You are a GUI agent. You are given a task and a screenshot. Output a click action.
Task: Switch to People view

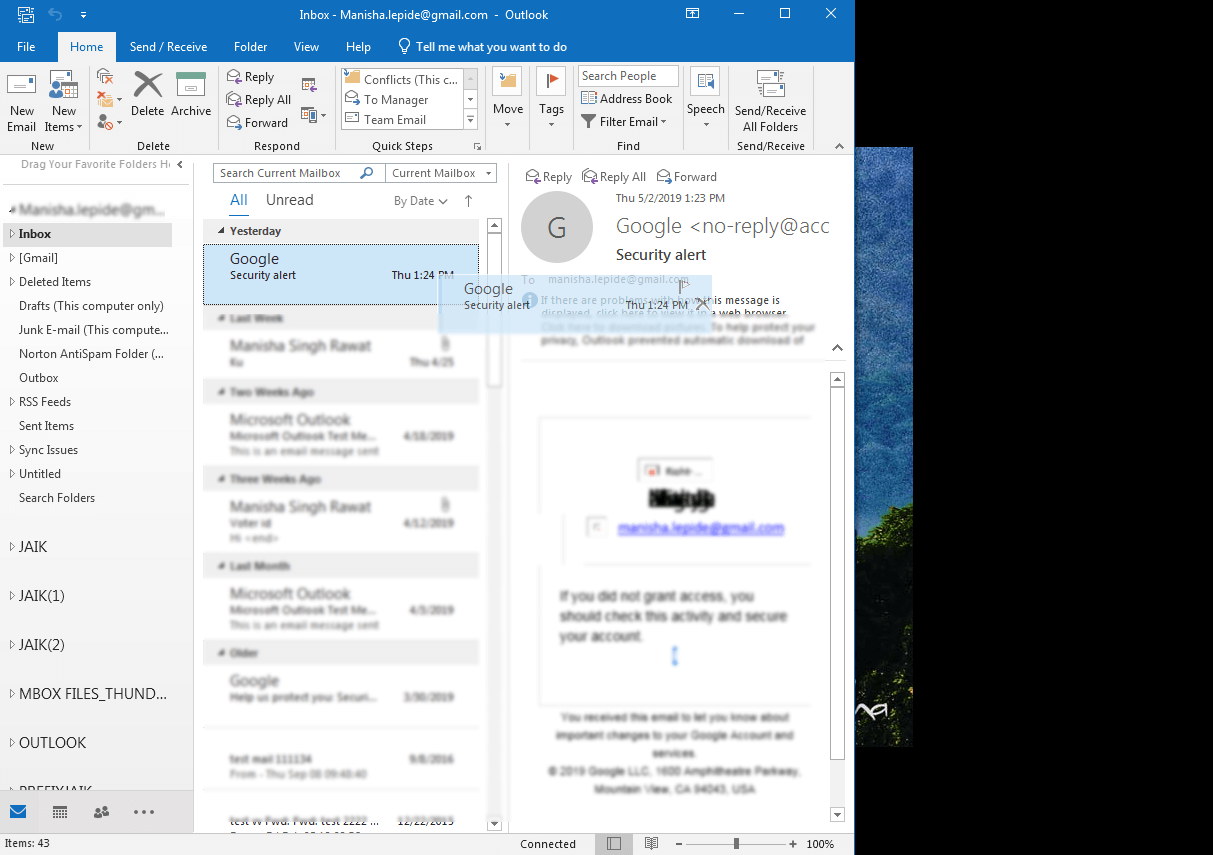101,812
